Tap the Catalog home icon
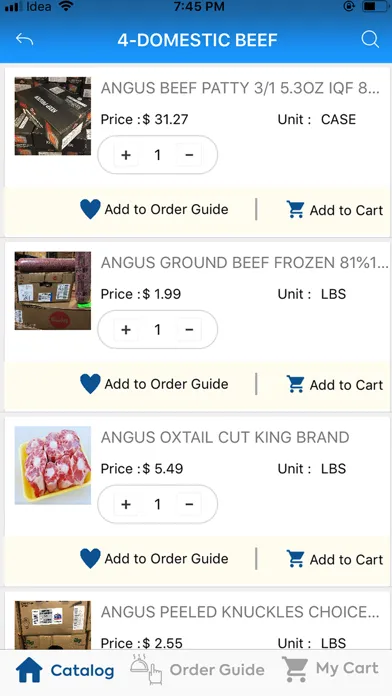 29,670
